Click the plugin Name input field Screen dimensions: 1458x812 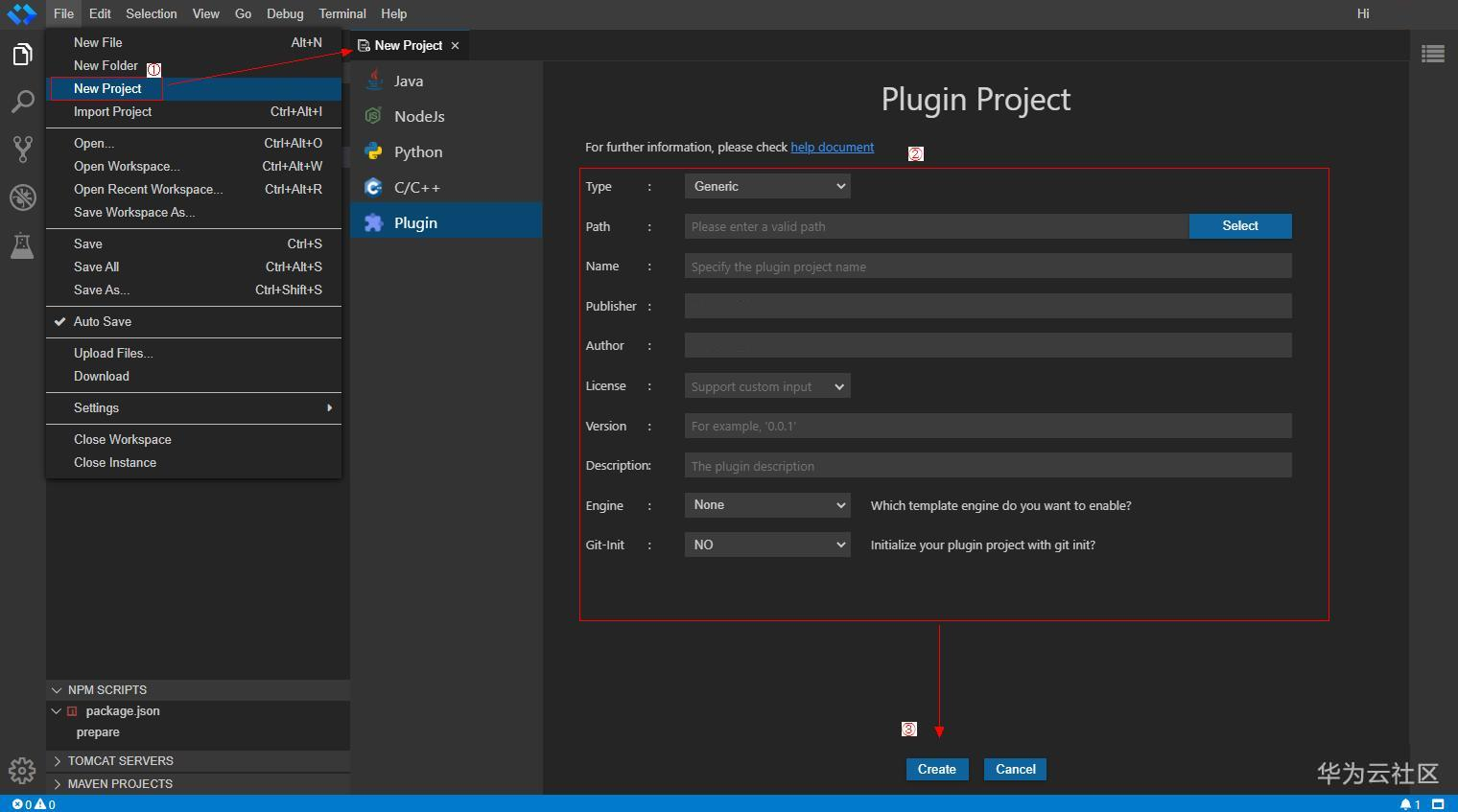(x=988, y=267)
